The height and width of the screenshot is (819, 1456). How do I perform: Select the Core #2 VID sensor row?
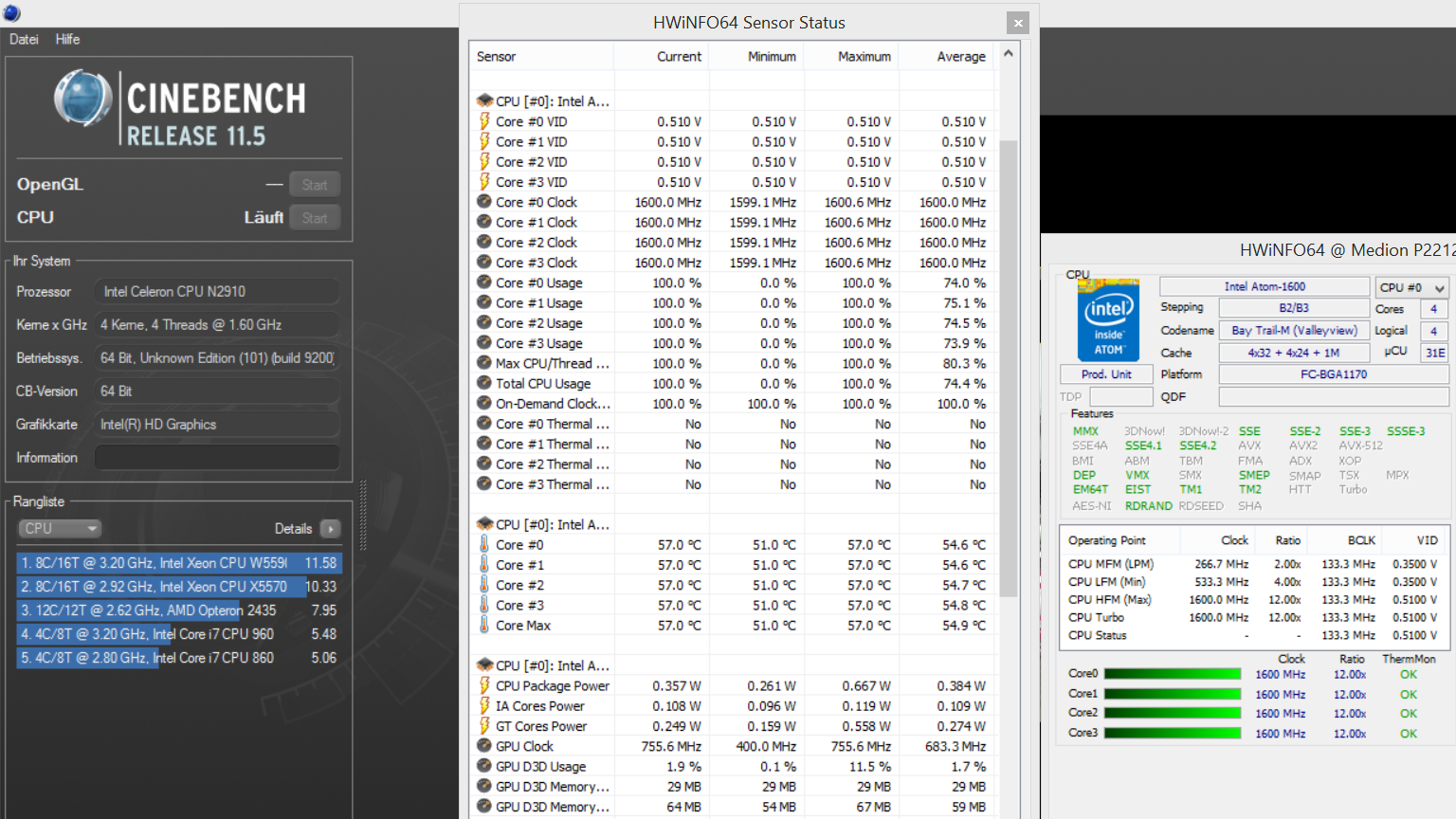click(733, 161)
